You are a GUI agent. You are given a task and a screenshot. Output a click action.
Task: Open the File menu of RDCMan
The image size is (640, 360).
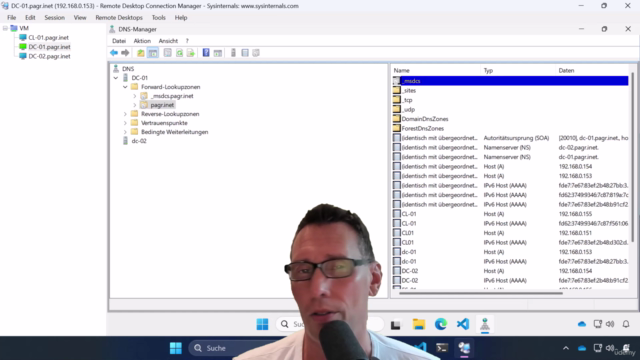[11, 18]
